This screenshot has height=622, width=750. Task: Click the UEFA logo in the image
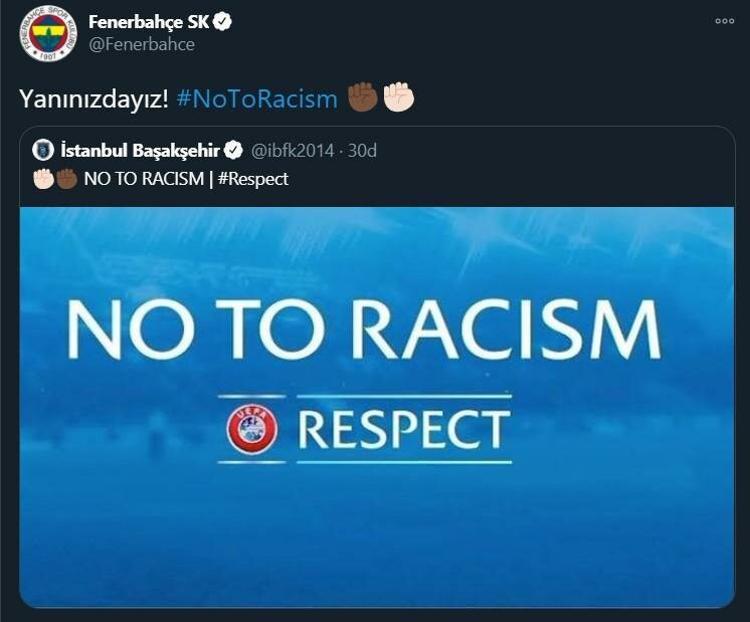(252, 429)
